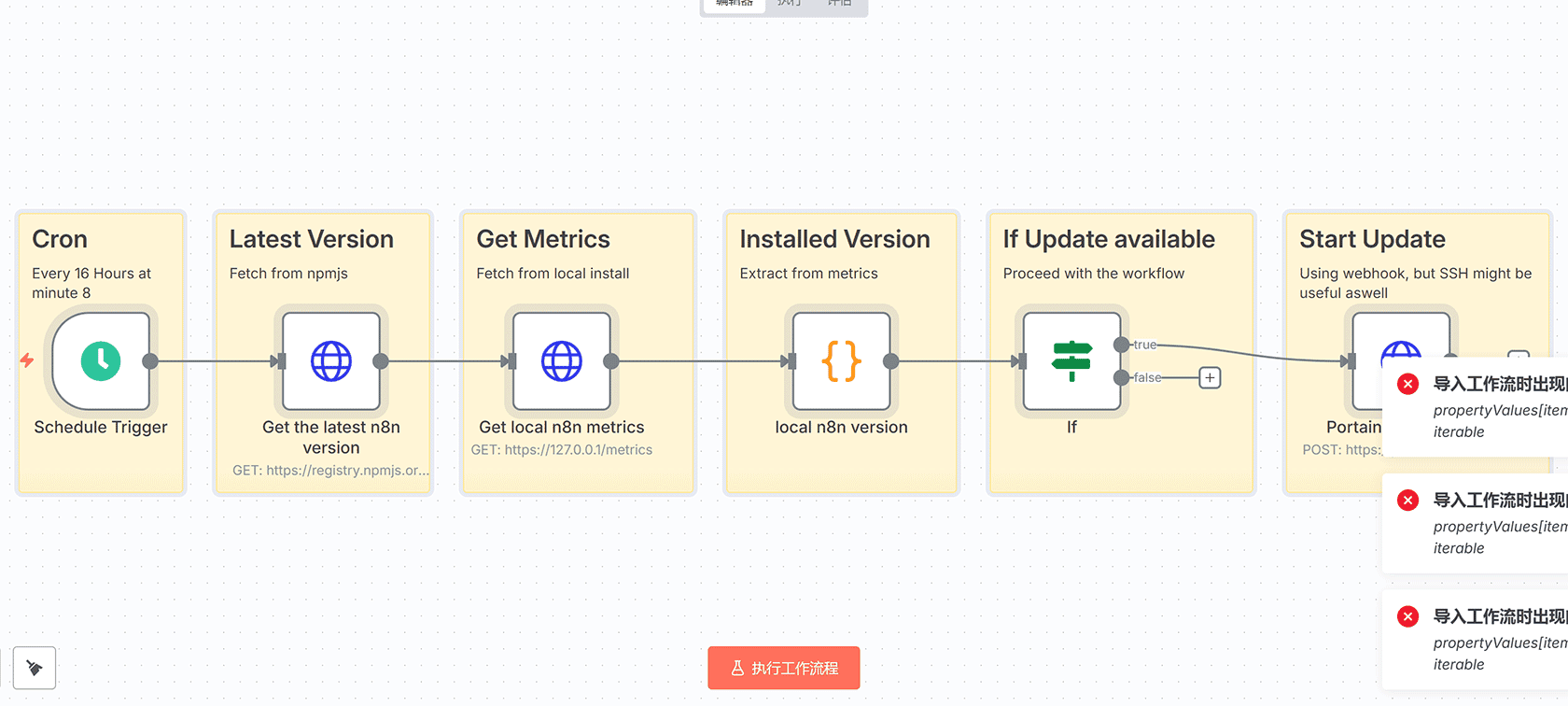Select the If signpost node
The height and width of the screenshot is (706, 1568).
click(1071, 361)
